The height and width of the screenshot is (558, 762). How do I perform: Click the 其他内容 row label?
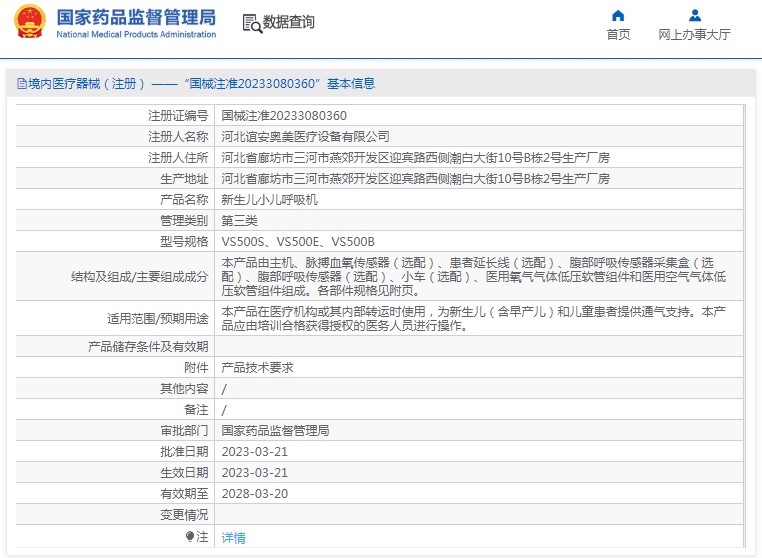[x=184, y=388]
